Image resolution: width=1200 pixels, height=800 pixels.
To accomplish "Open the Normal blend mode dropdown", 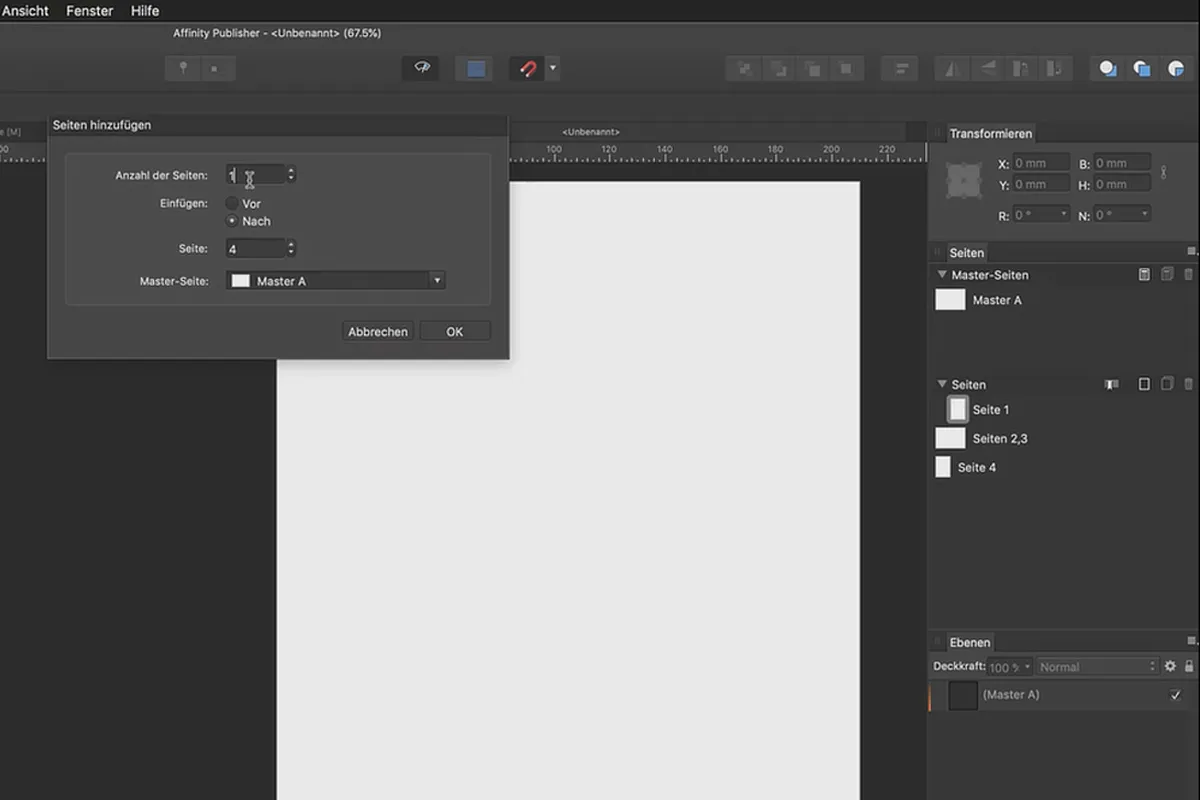I will click(x=1097, y=667).
